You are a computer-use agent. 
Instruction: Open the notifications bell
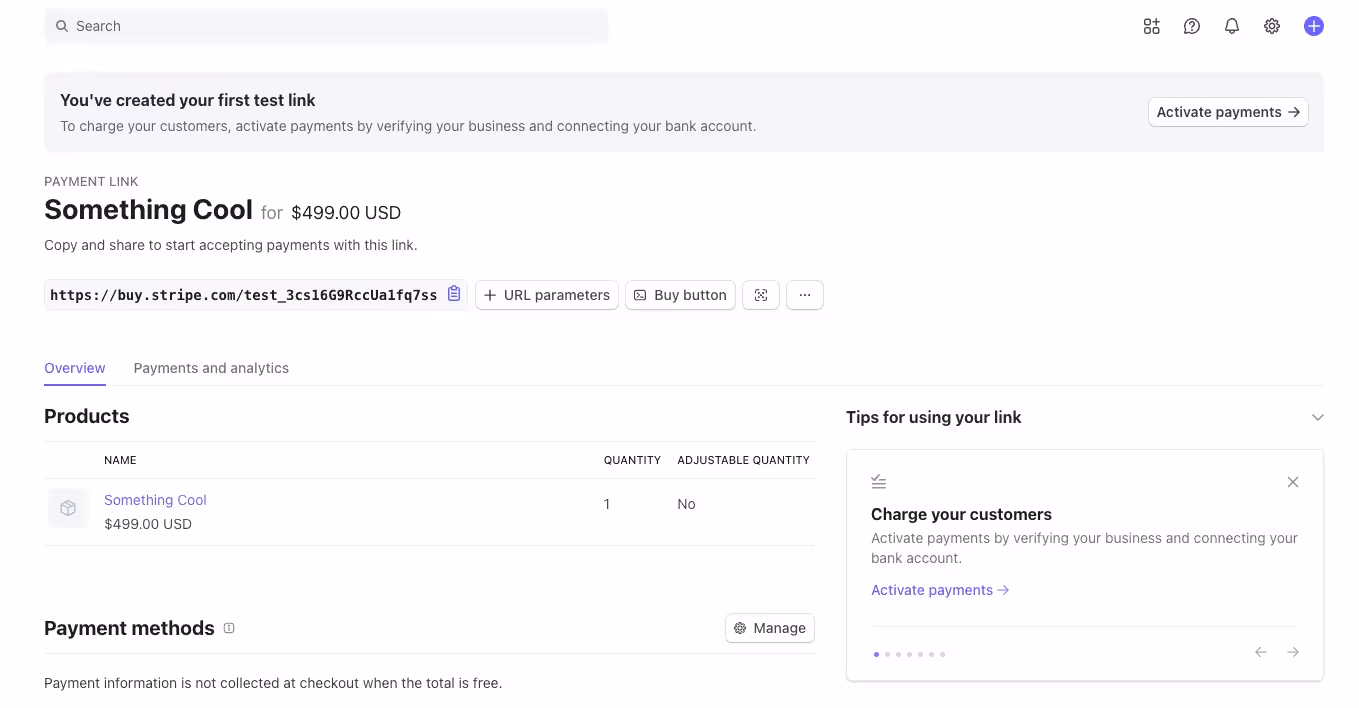[1231, 27]
